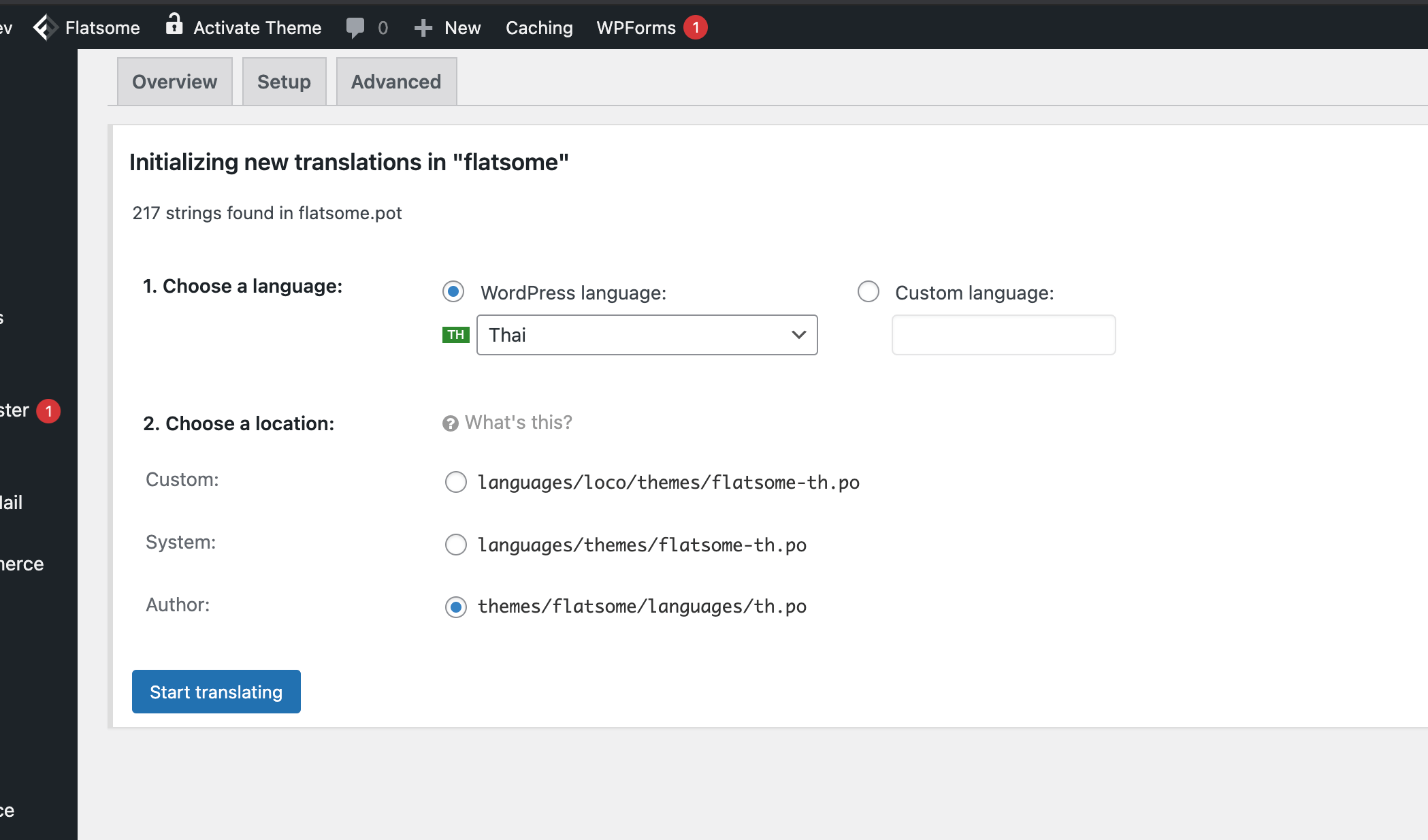Click the Custom language text field
1428x840 pixels.
pos(1003,335)
